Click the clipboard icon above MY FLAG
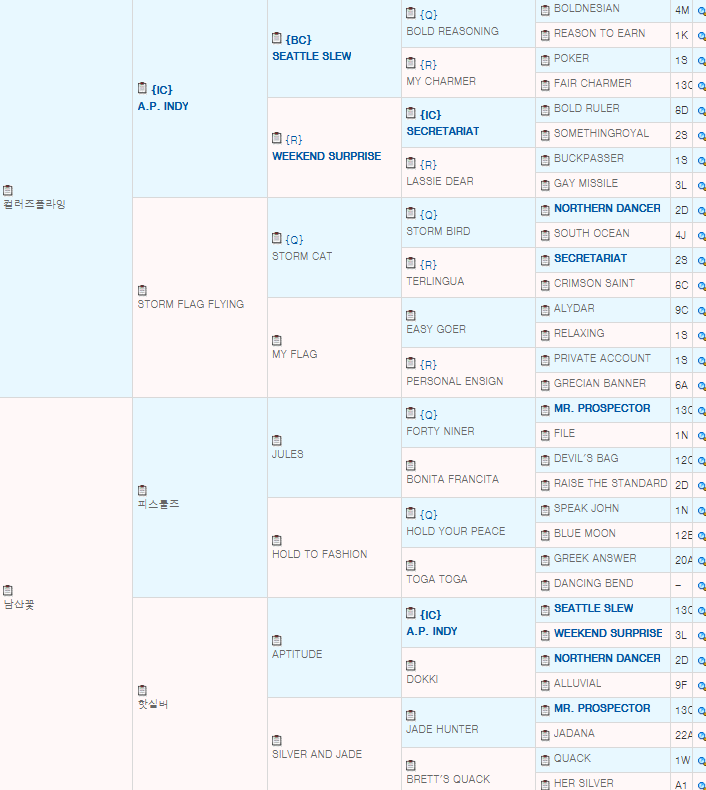Viewport: 706px width, 790px height. (x=277, y=340)
